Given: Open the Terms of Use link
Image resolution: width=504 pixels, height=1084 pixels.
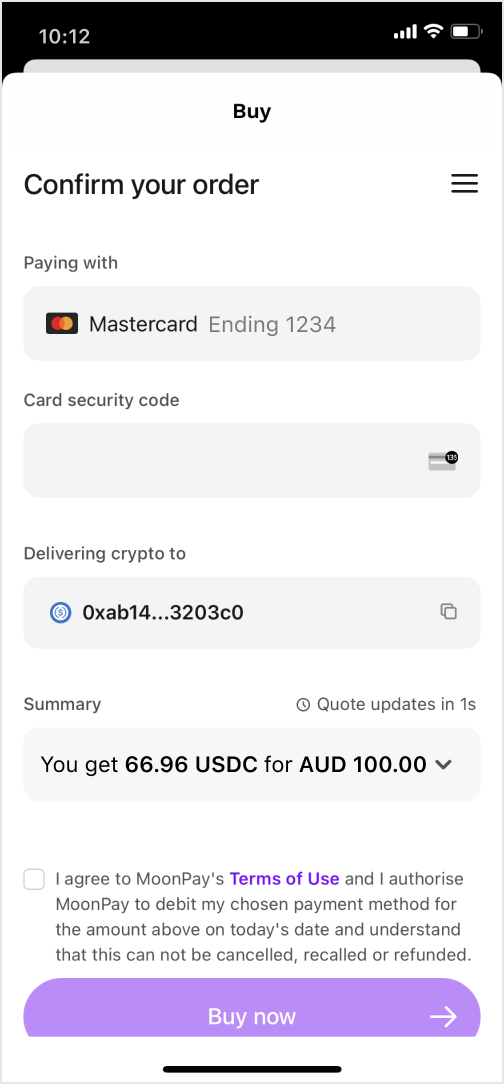Looking at the screenshot, I should click(x=284, y=879).
